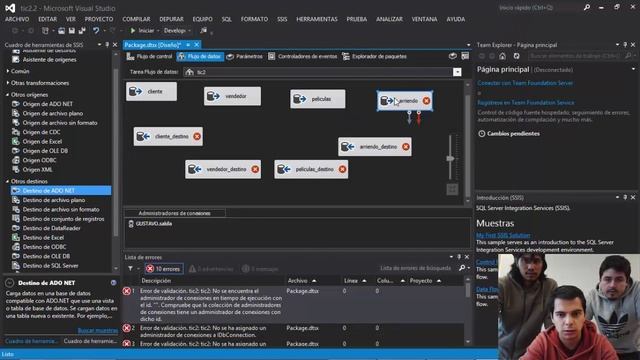Select the cliente_destino destination component
Image resolution: width=640 pixels, height=360 pixels.
pos(168,136)
